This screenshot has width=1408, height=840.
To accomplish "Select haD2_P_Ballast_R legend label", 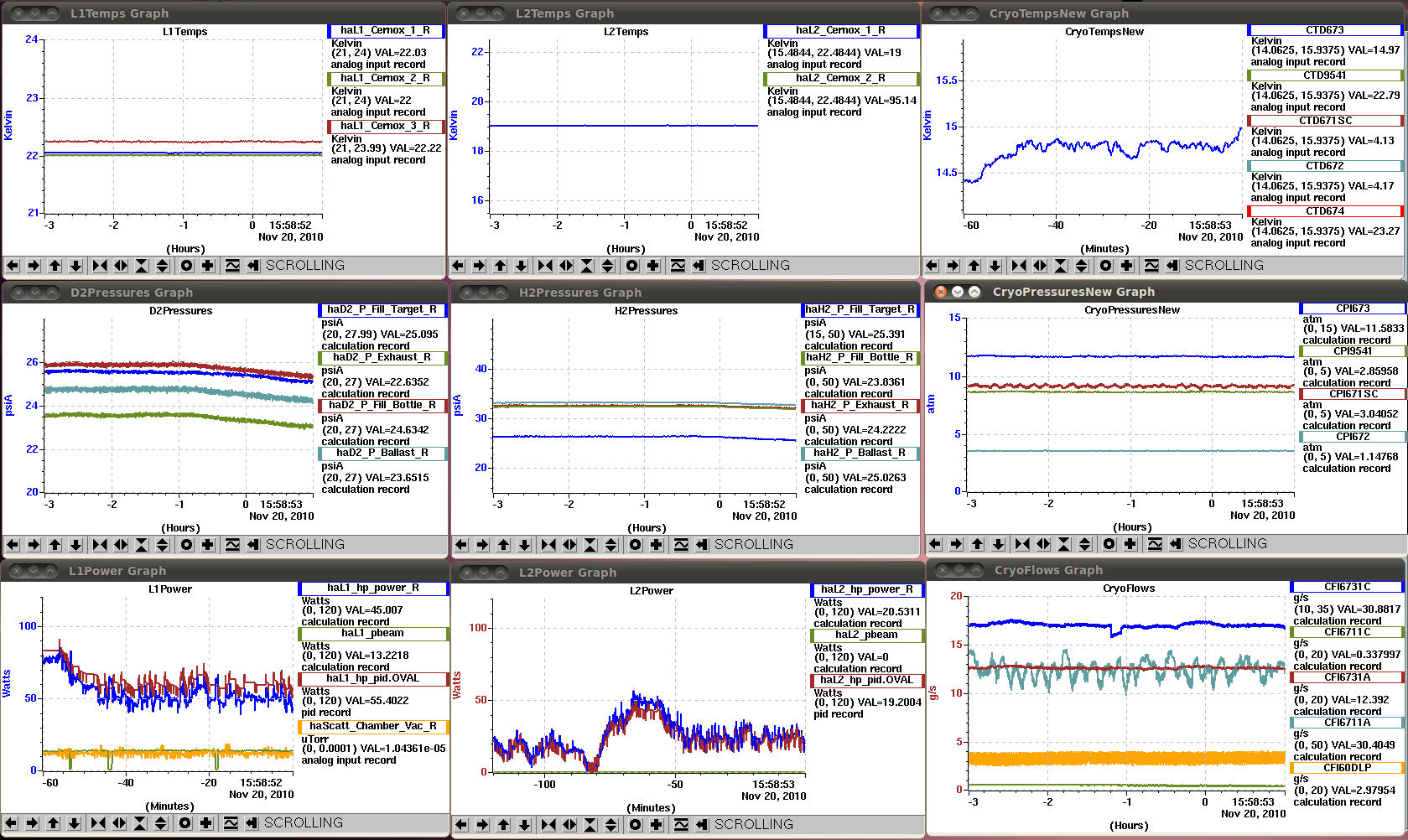I will 382,454.
